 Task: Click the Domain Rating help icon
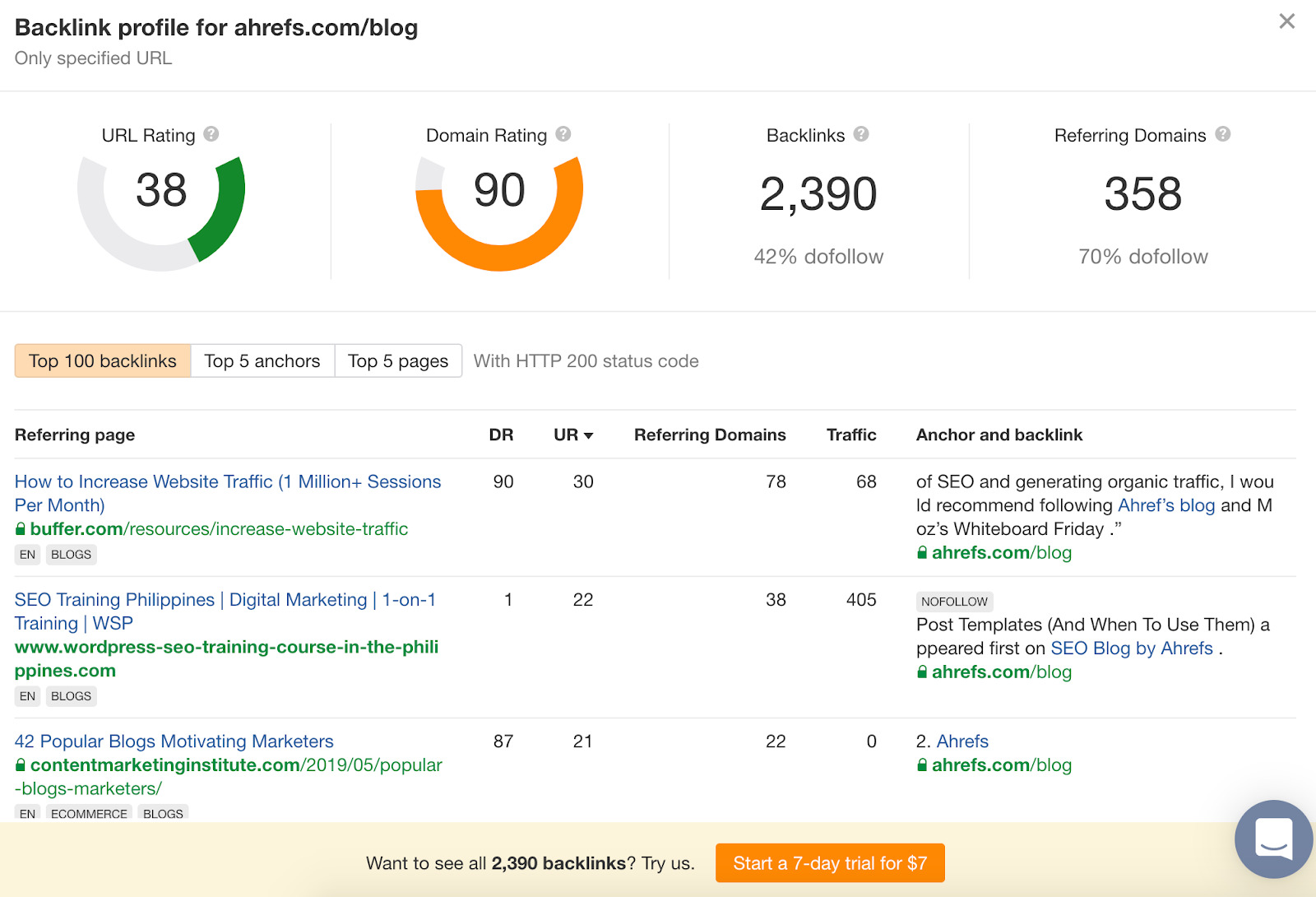point(563,134)
